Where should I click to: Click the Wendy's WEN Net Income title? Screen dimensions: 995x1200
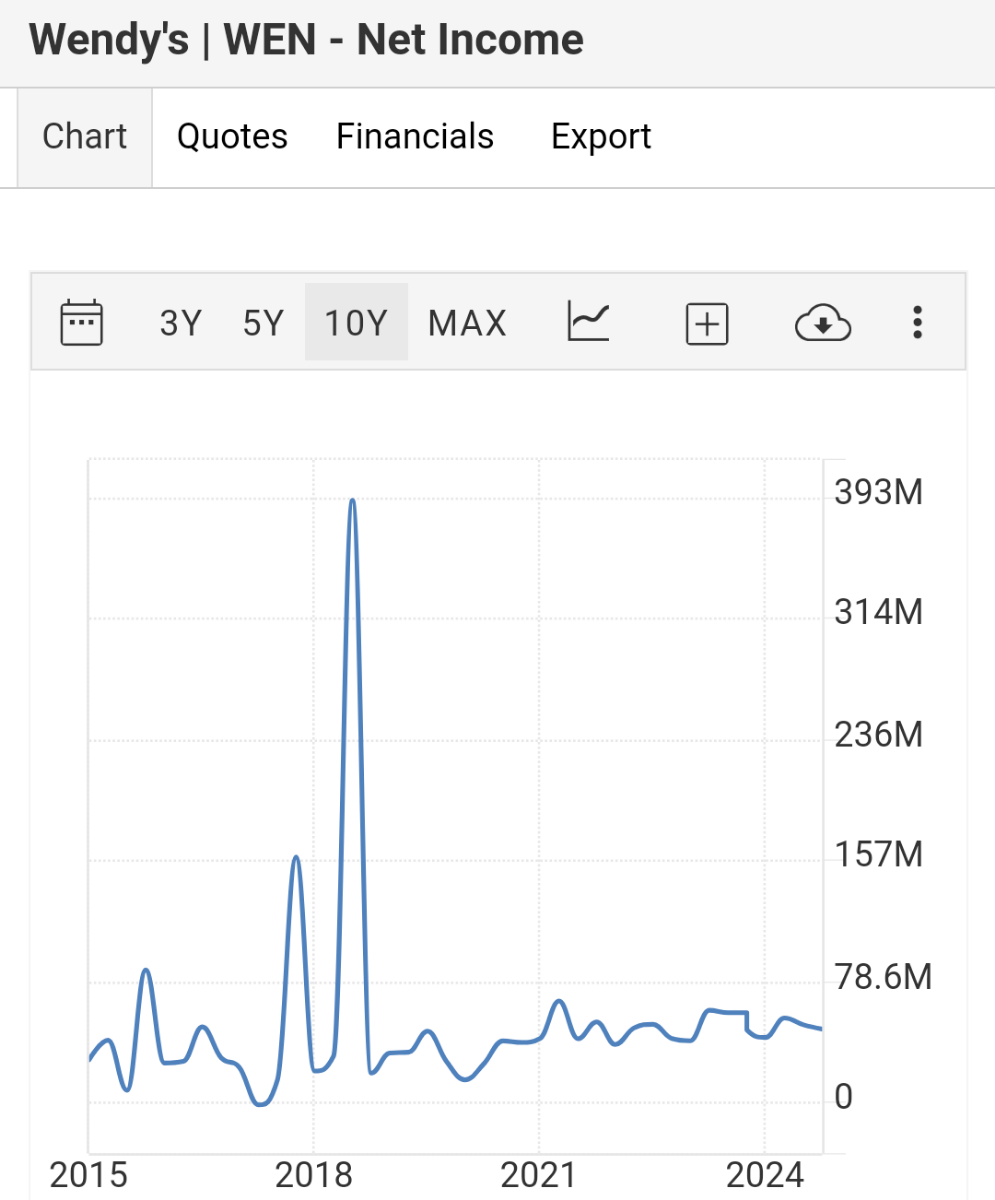click(306, 41)
